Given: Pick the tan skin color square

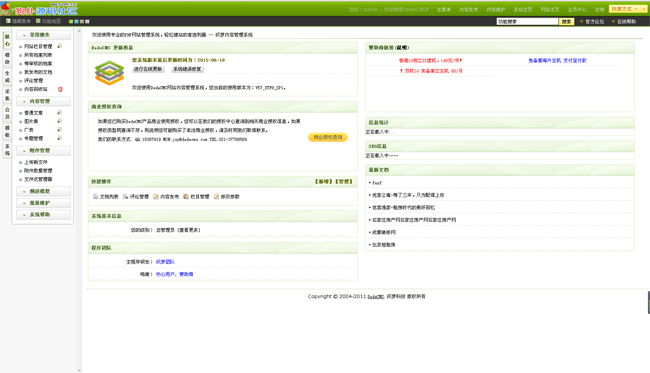Looking at the screenshot, I should coord(82,22).
